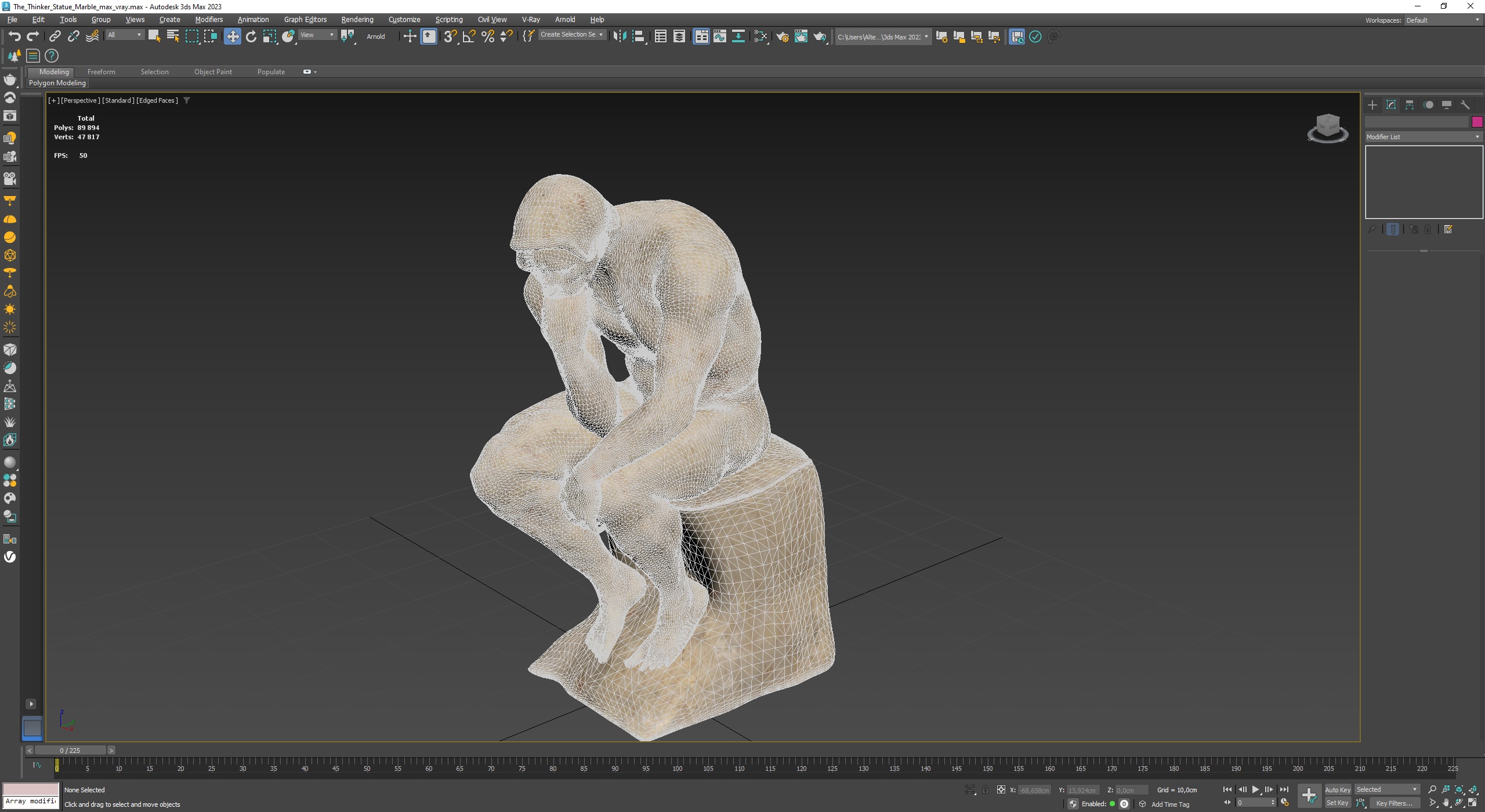
Task: Click the Rectangular Selection Region icon
Action: click(x=192, y=37)
